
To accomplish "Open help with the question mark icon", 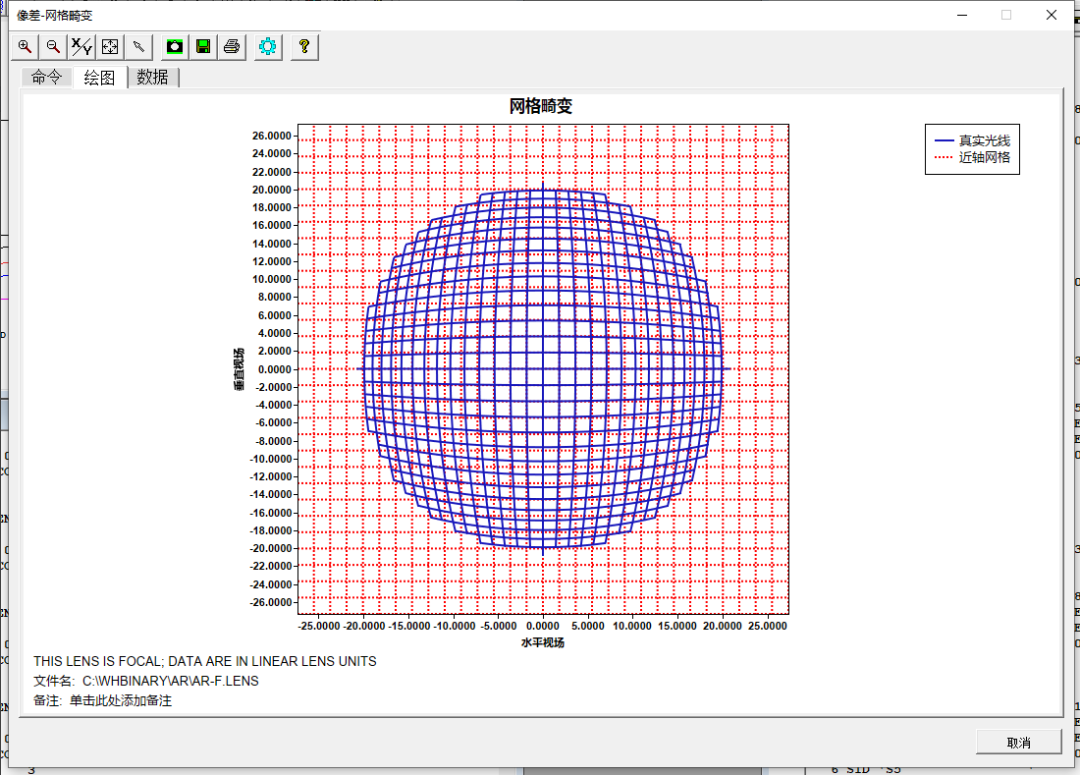I will [304, 47].
